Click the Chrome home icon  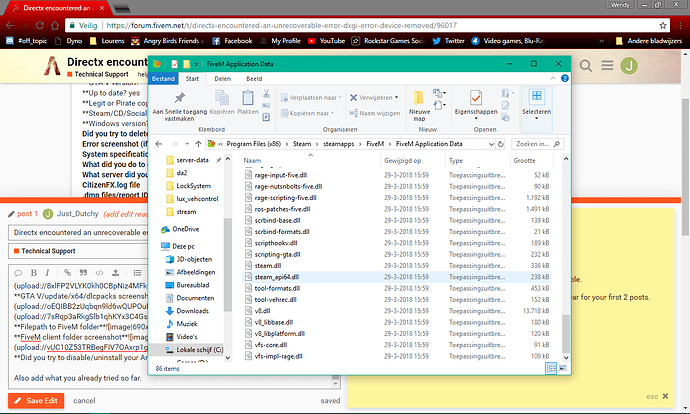pyautogui.click(x=55, y=26)
